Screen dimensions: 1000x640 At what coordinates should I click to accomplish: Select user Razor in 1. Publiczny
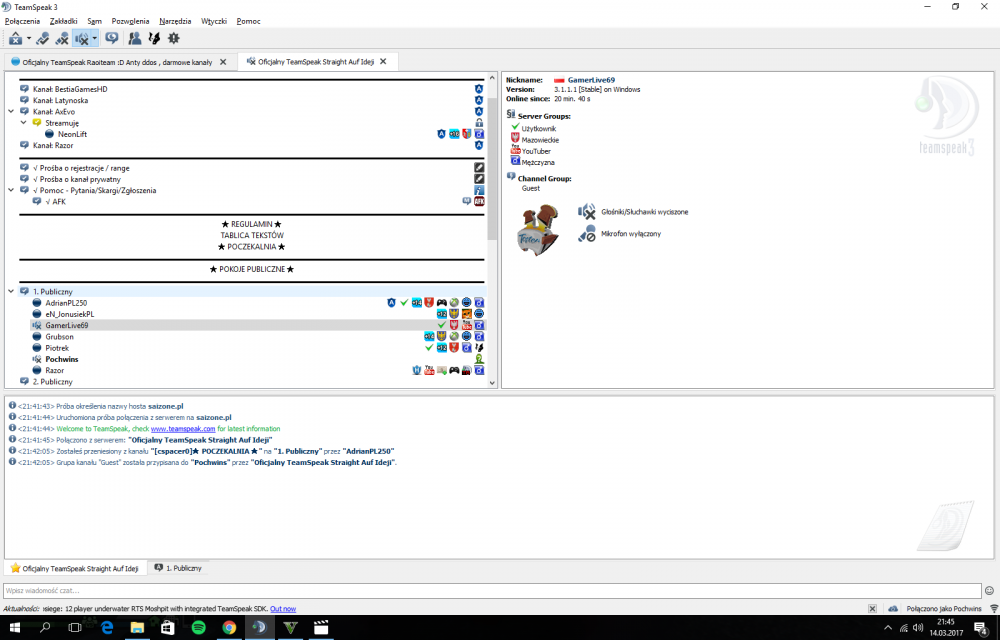(x=54, y=370)
